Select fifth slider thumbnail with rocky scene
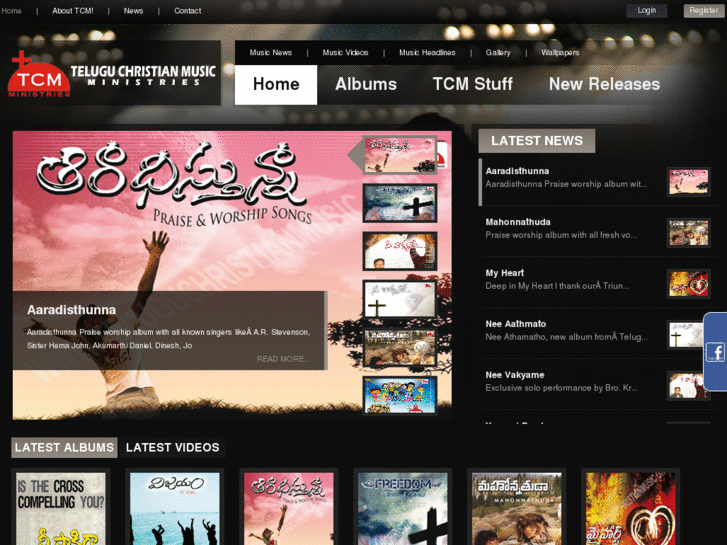 click(400, 347)
